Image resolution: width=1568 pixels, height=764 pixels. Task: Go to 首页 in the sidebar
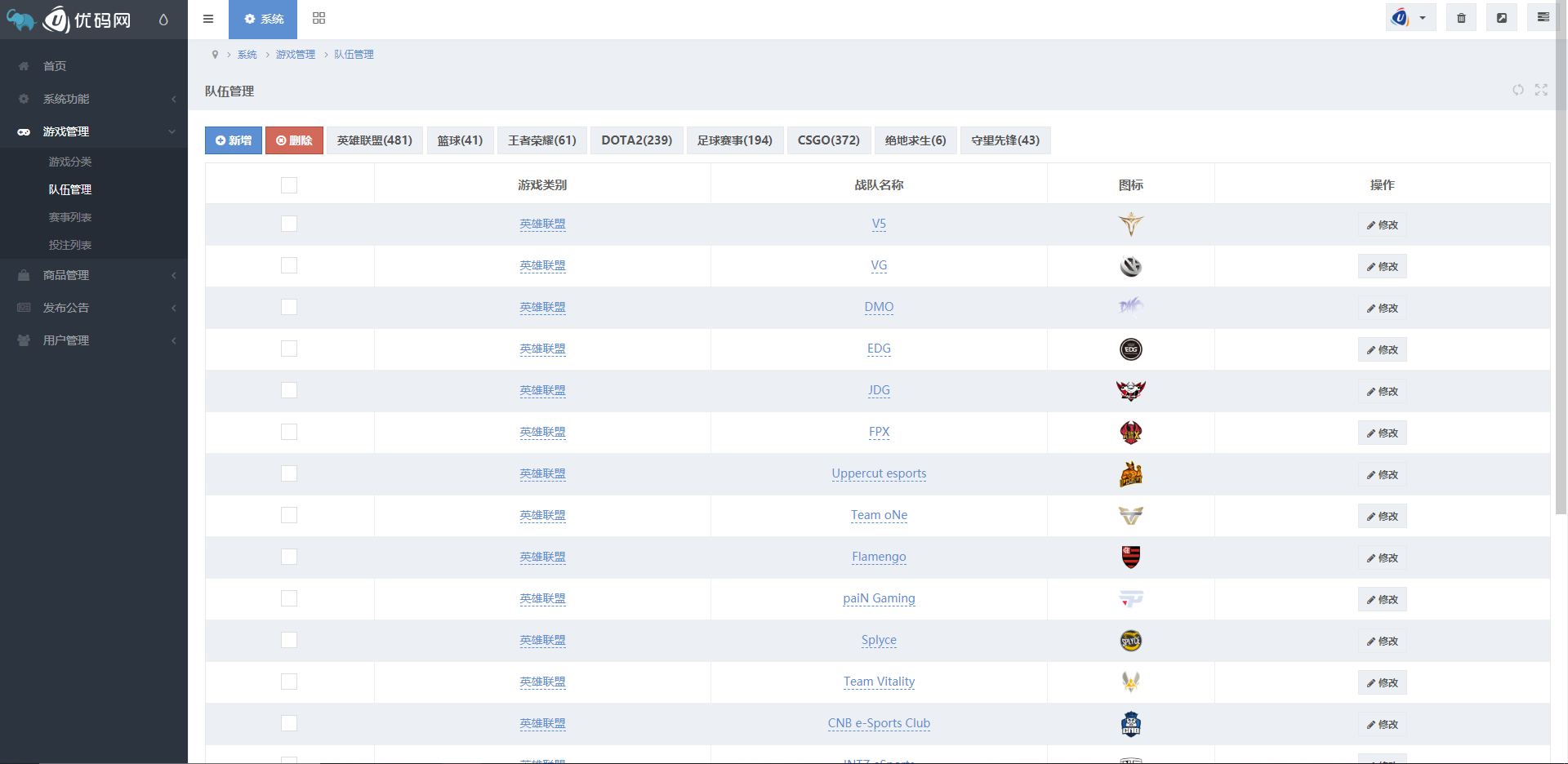[x=94, y=66]
